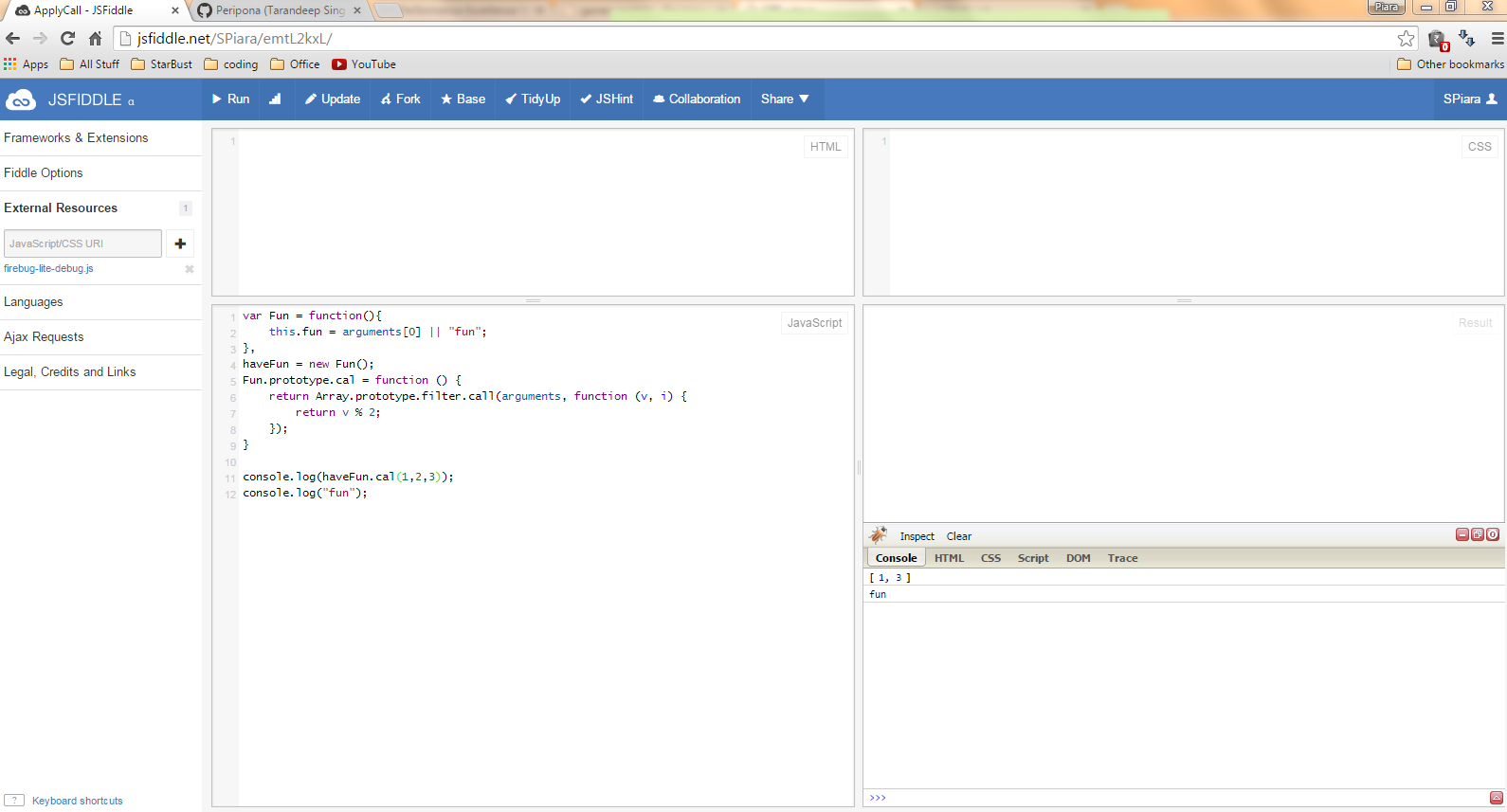This screenshot has width=1507, height=812.
Task: Run JSHint on the code
Action: [x=607, y=99]
